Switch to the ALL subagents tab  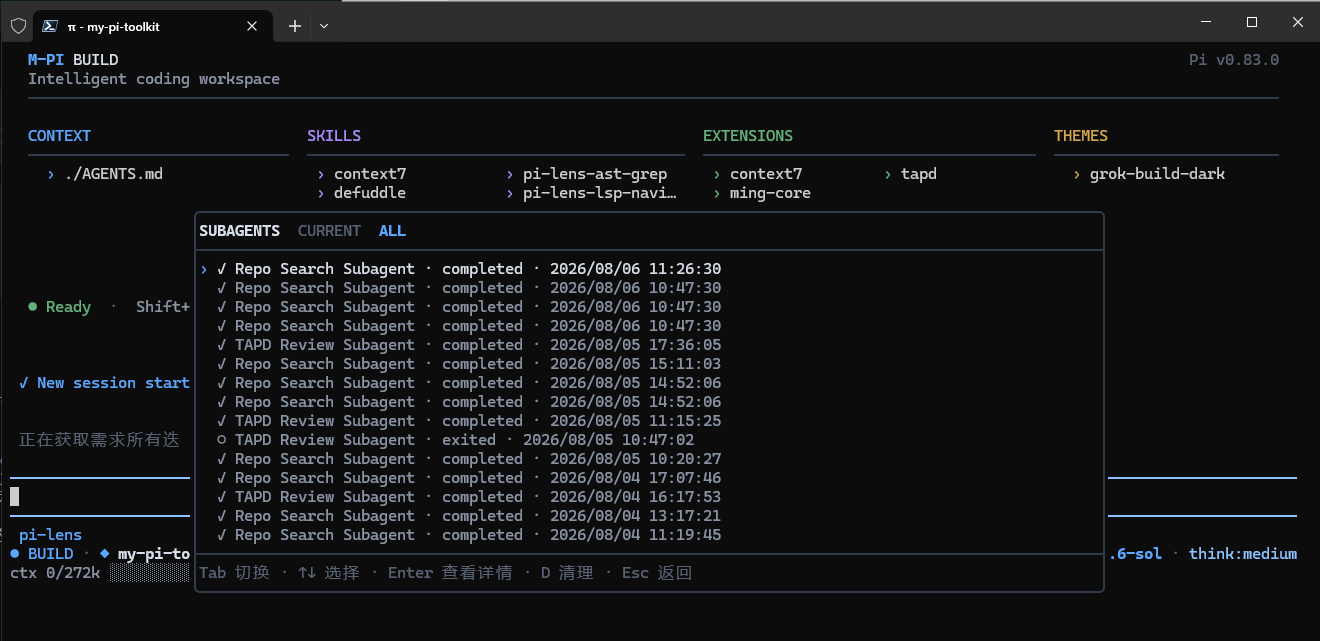point(392,231)
